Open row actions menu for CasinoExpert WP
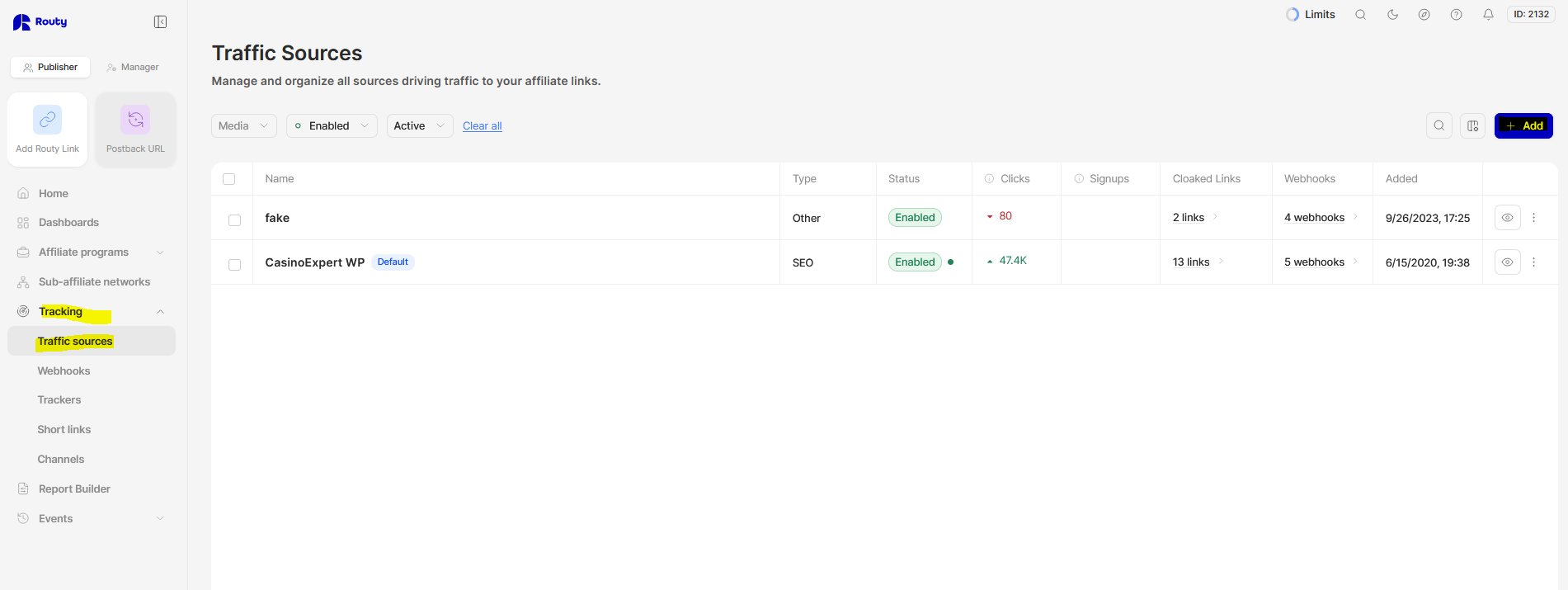Screen dimensions: 1568x590 pos(1534,262)
